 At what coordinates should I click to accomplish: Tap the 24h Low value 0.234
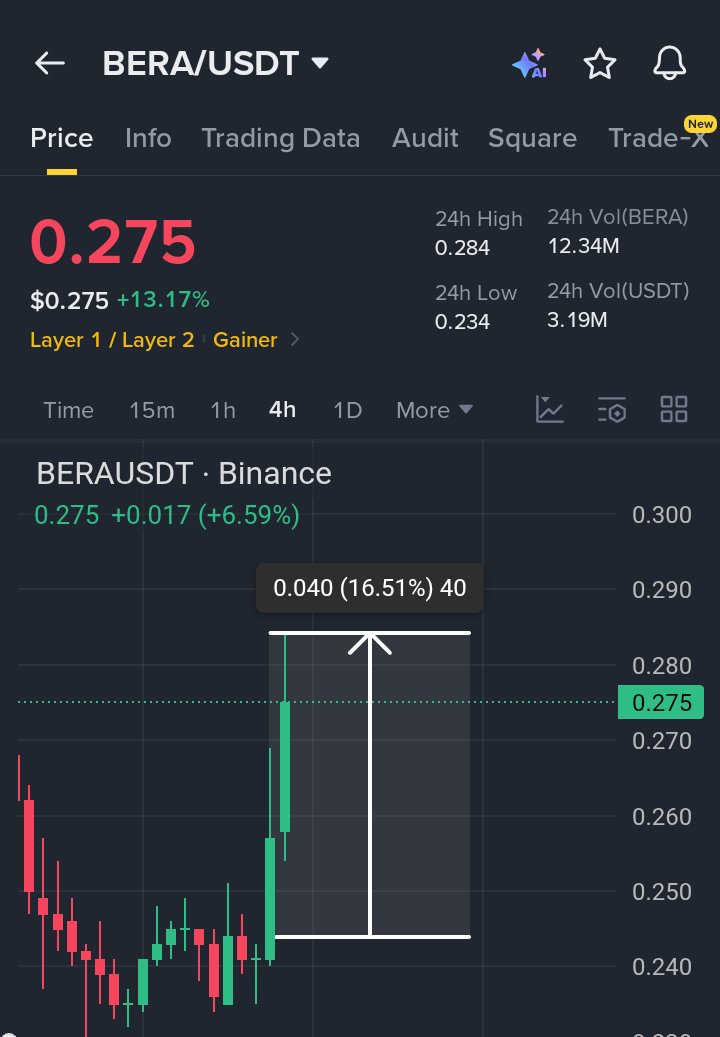click(x=462, y=322)
